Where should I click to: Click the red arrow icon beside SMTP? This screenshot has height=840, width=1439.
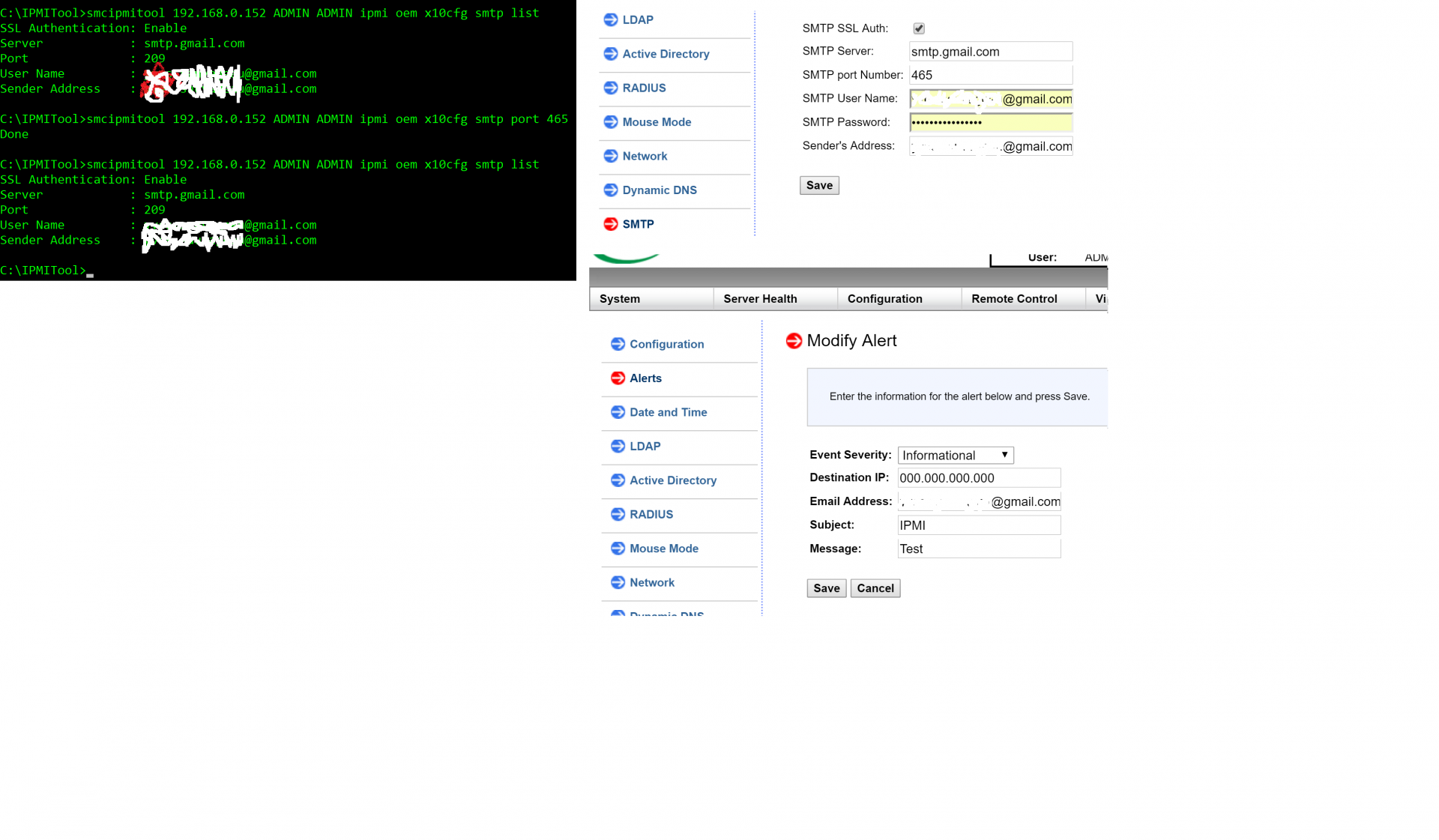click(610, 224)
